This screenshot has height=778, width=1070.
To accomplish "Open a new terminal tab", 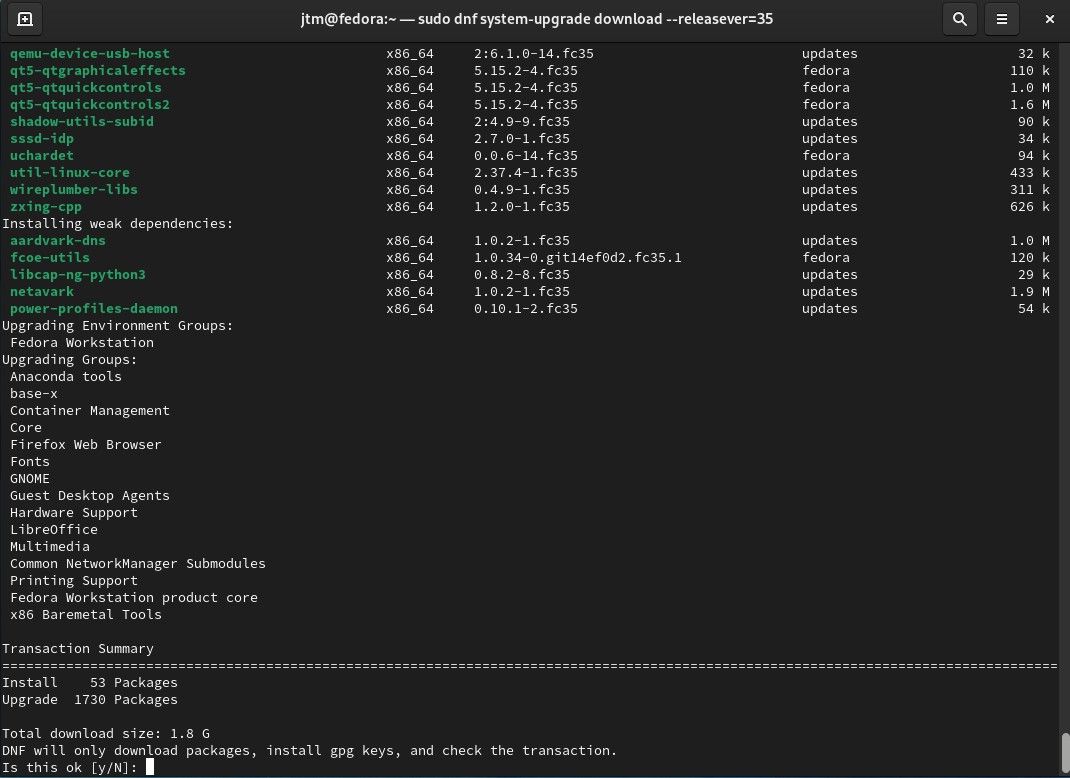I will coord(25,19).
